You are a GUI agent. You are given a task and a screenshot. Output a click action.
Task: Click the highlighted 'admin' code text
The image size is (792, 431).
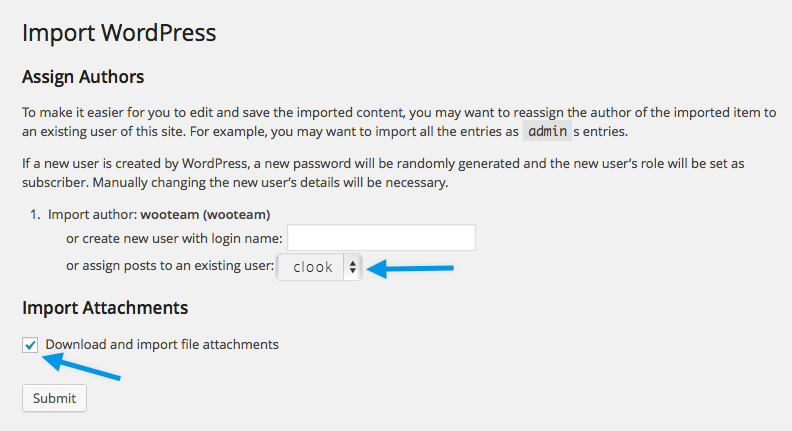pyautogui.click(x=547, y=132)
